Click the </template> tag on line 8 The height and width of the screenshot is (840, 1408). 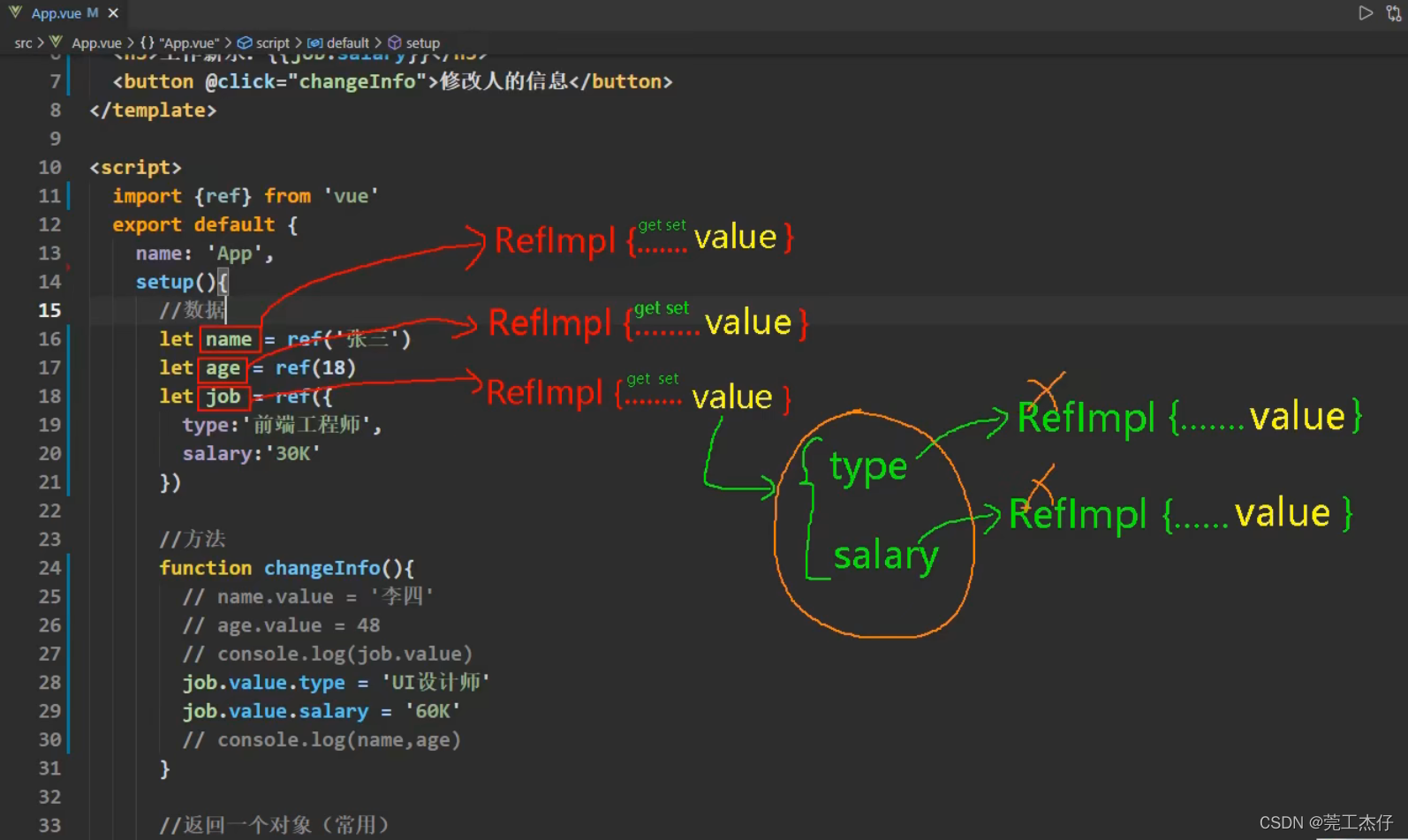point(153,110)
